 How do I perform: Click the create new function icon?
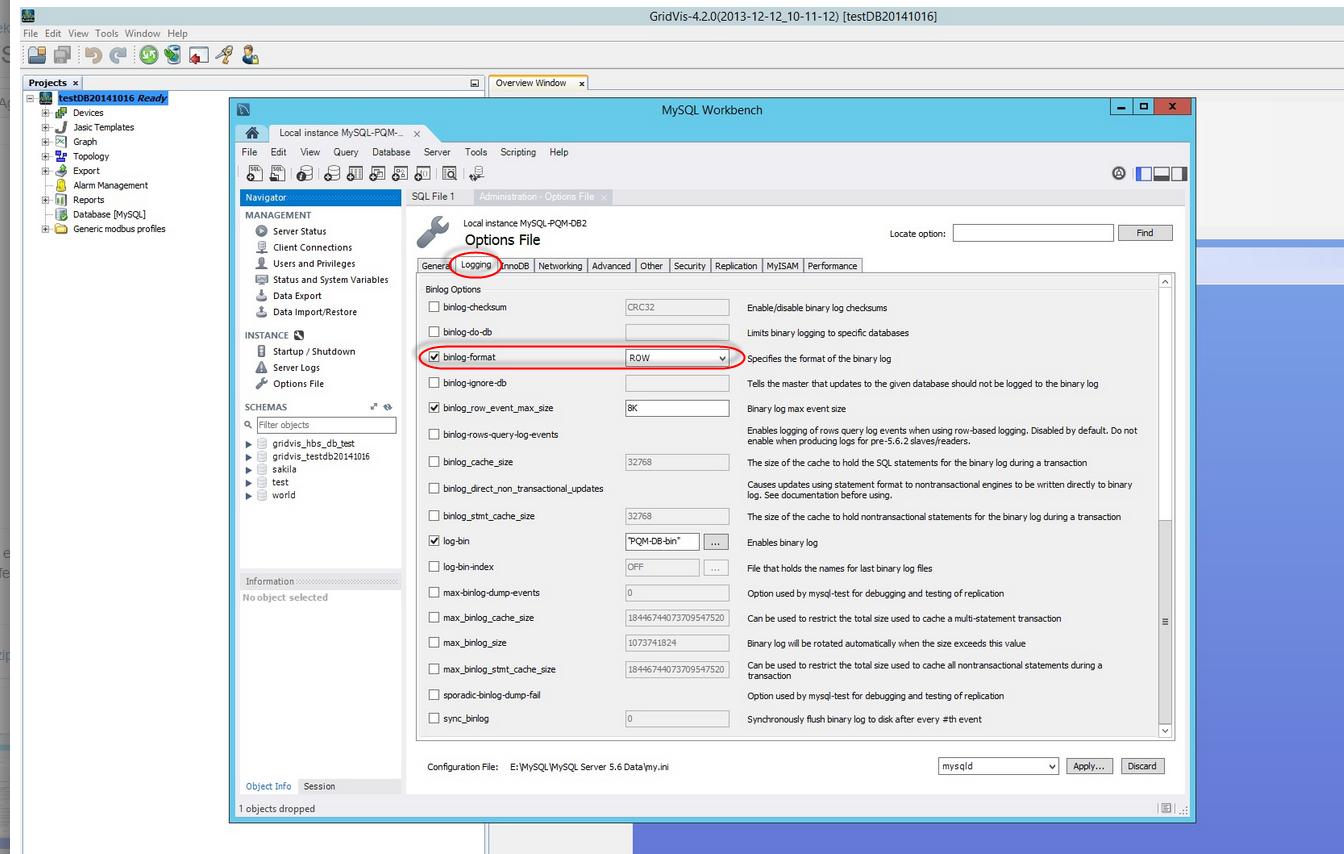[423, 174]
